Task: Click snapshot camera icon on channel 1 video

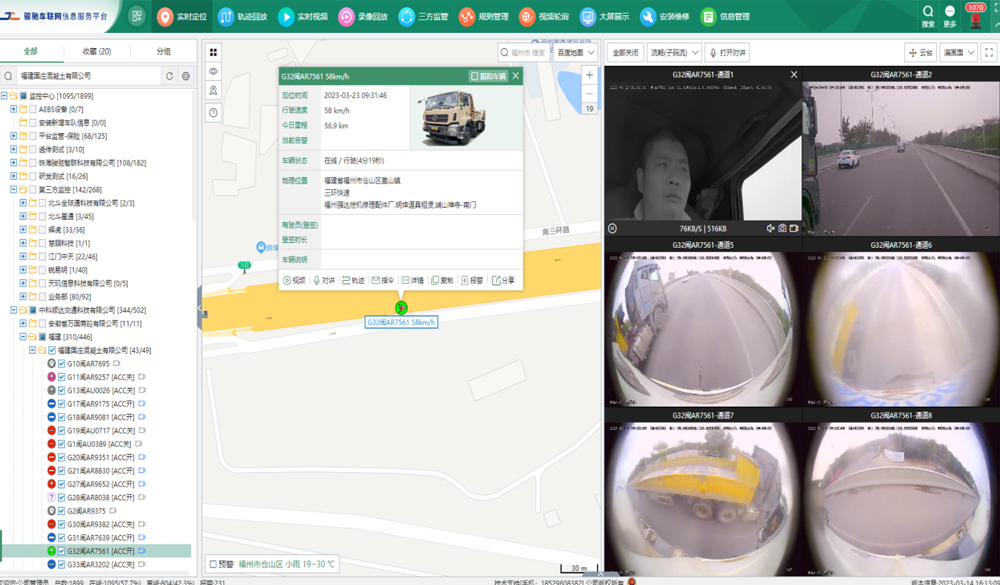Action: point(782,229)
